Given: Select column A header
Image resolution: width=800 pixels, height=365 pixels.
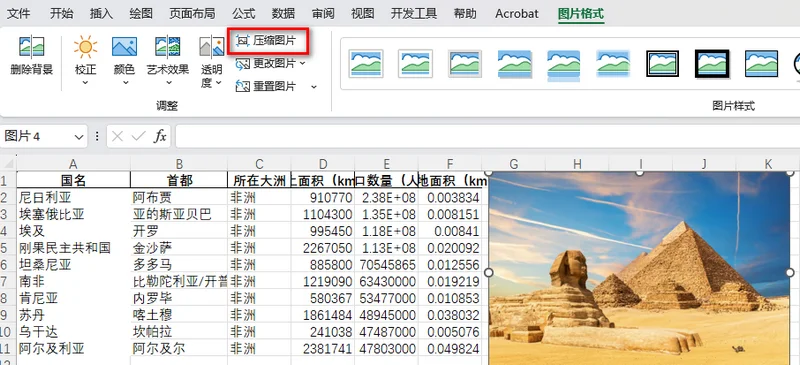Looking at the screenshot, I should [x=73, y=164].
